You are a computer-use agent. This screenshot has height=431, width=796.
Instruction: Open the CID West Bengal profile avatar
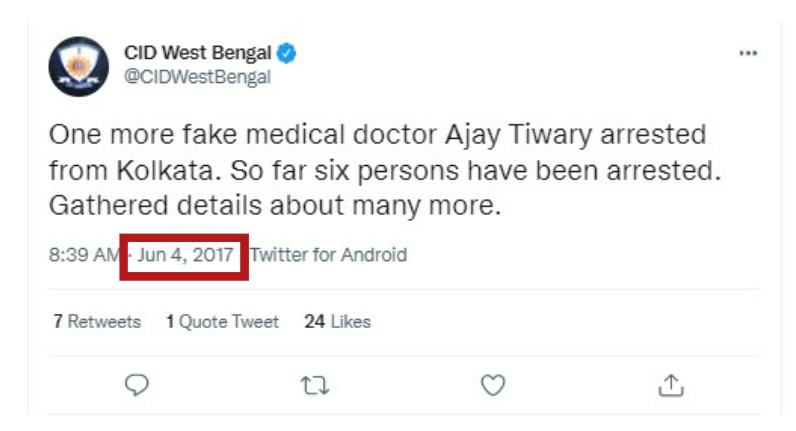[x=78, y=66]
